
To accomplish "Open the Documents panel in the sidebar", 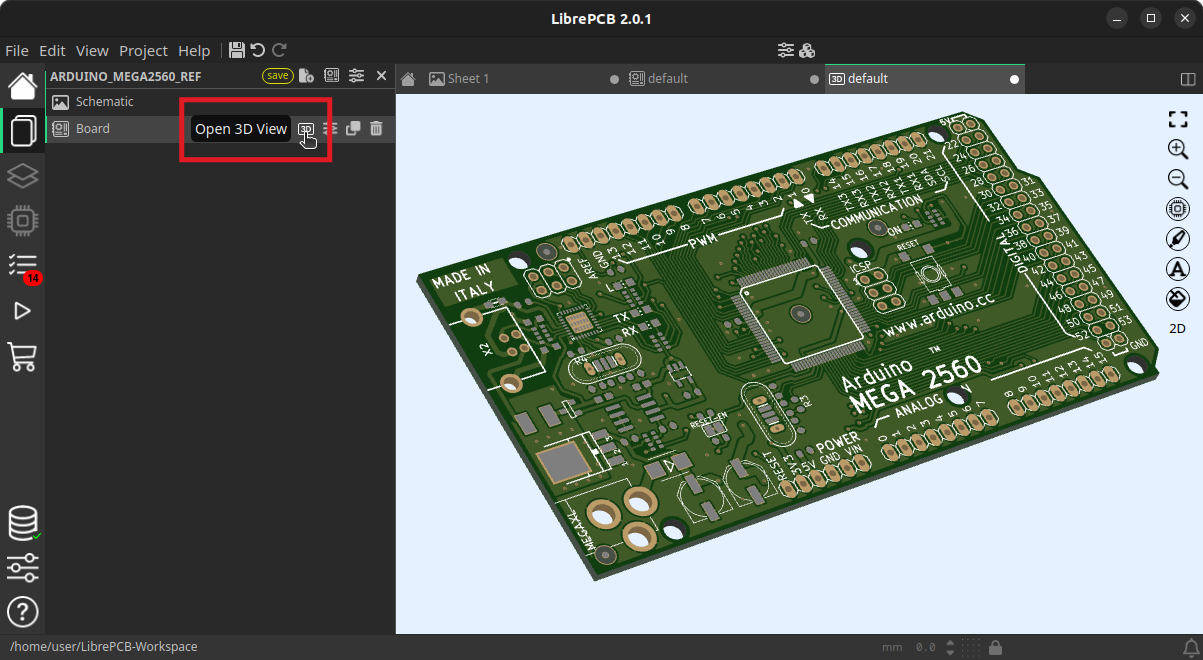I will (23, 130).
